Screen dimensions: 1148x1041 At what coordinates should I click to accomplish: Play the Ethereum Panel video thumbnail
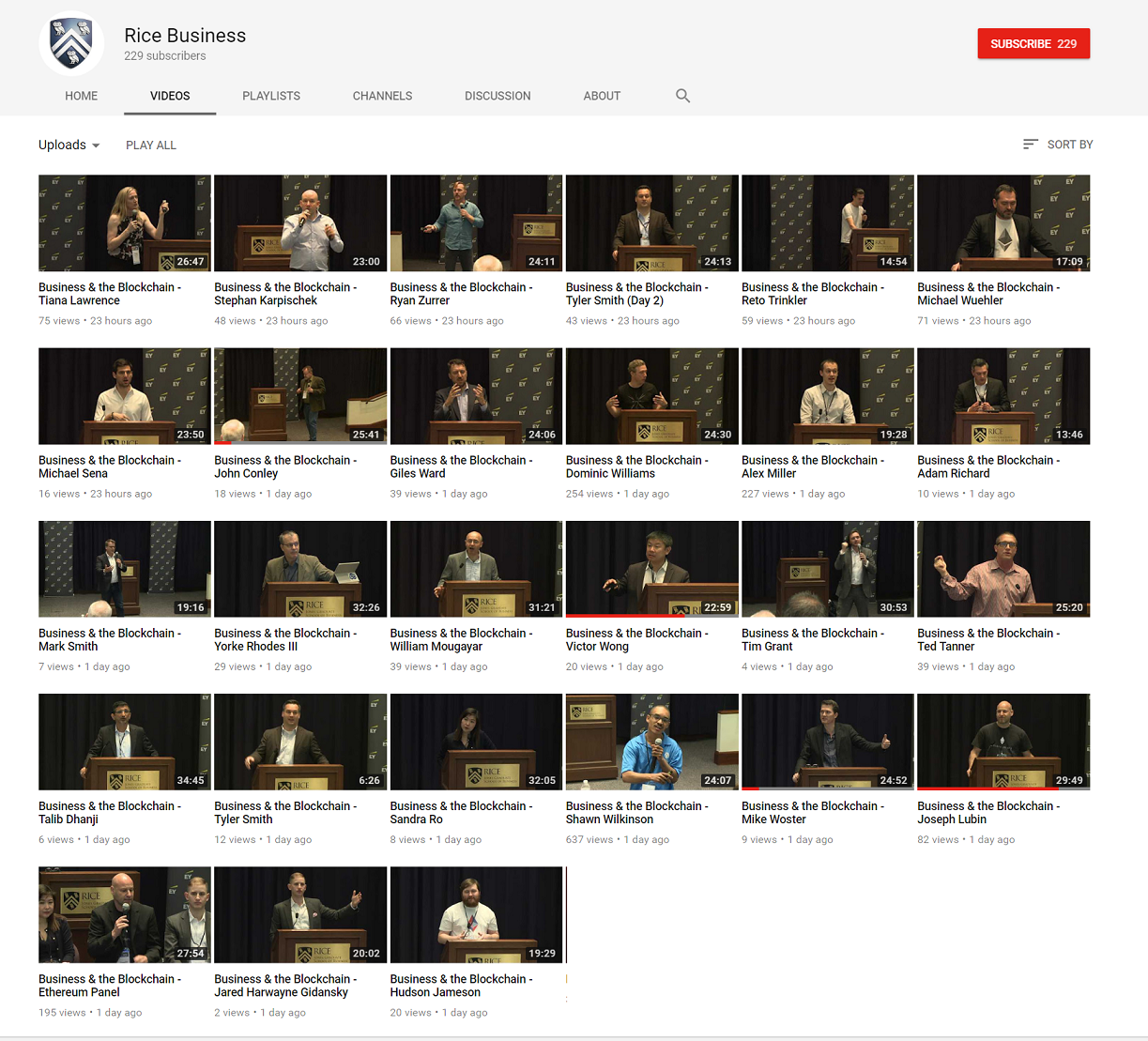click(125, 914)
